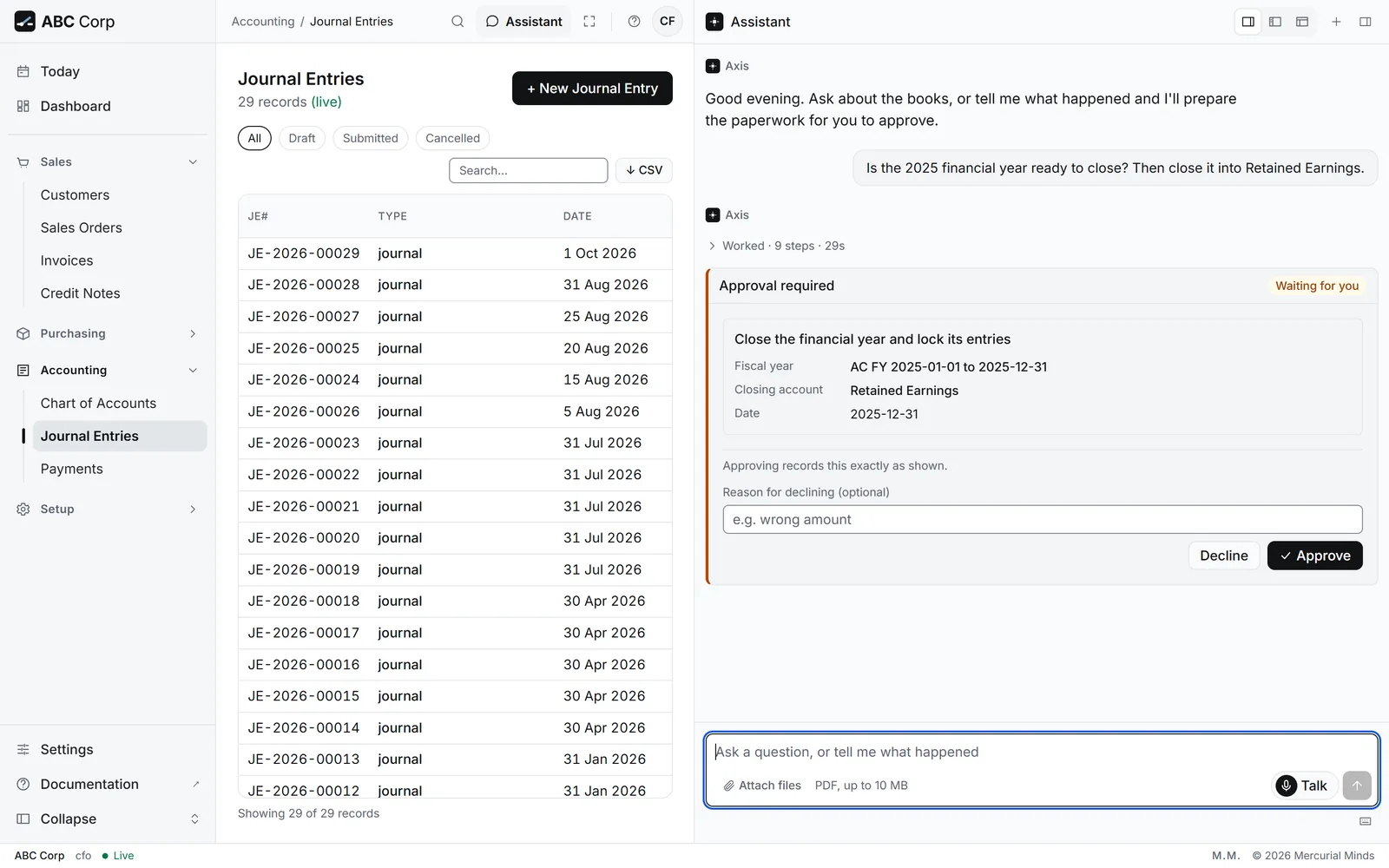Select the All filter pill
The height and width of the screenshot is (868, 1389).
point(254,138)
